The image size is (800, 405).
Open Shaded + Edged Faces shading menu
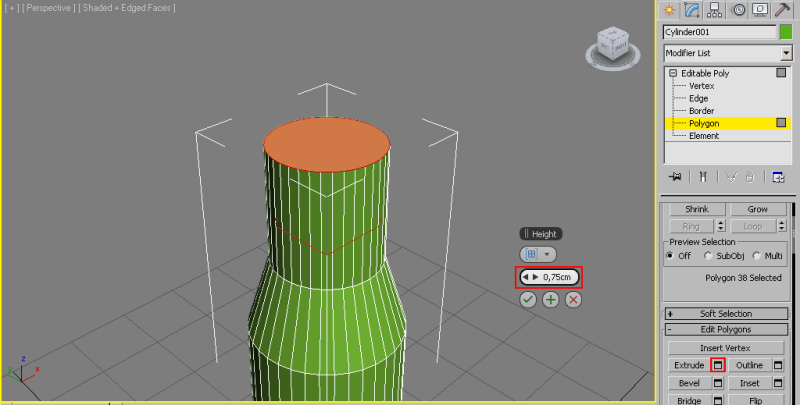[x=127, y=8]
